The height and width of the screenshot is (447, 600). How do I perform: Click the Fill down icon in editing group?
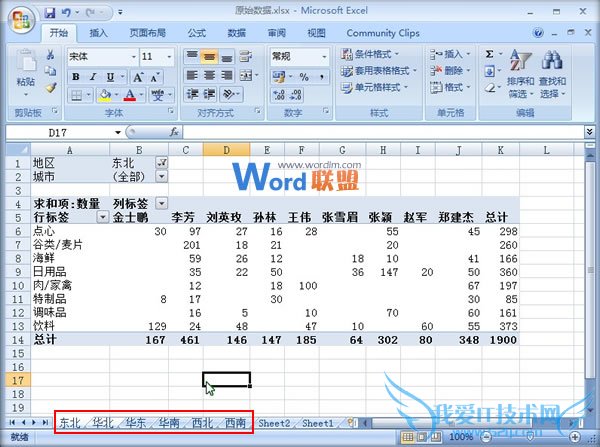click(x=489, y=71)
